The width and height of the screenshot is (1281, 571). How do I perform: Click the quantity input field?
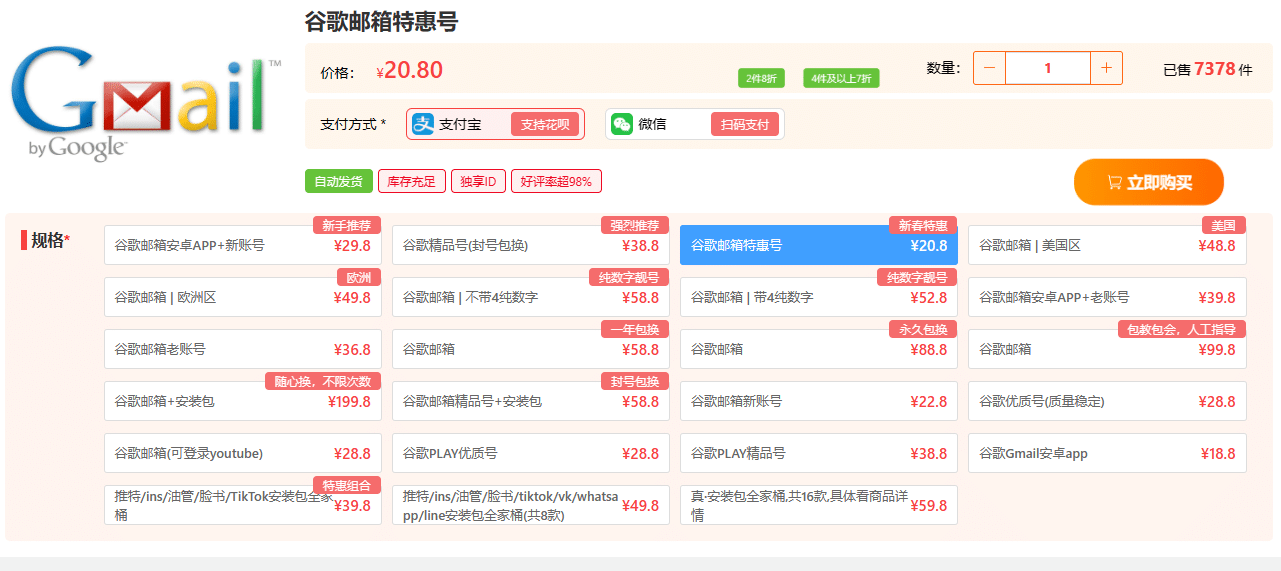point(1048,68)
